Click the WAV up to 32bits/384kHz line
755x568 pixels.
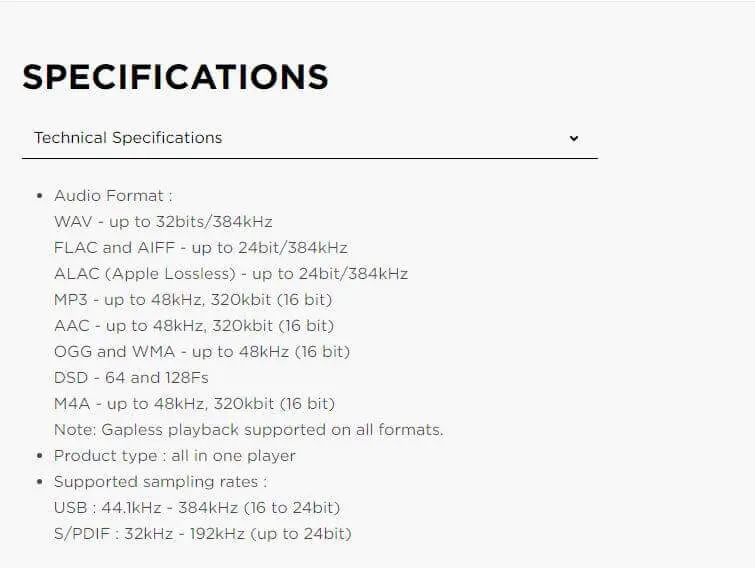click(163, 222)
